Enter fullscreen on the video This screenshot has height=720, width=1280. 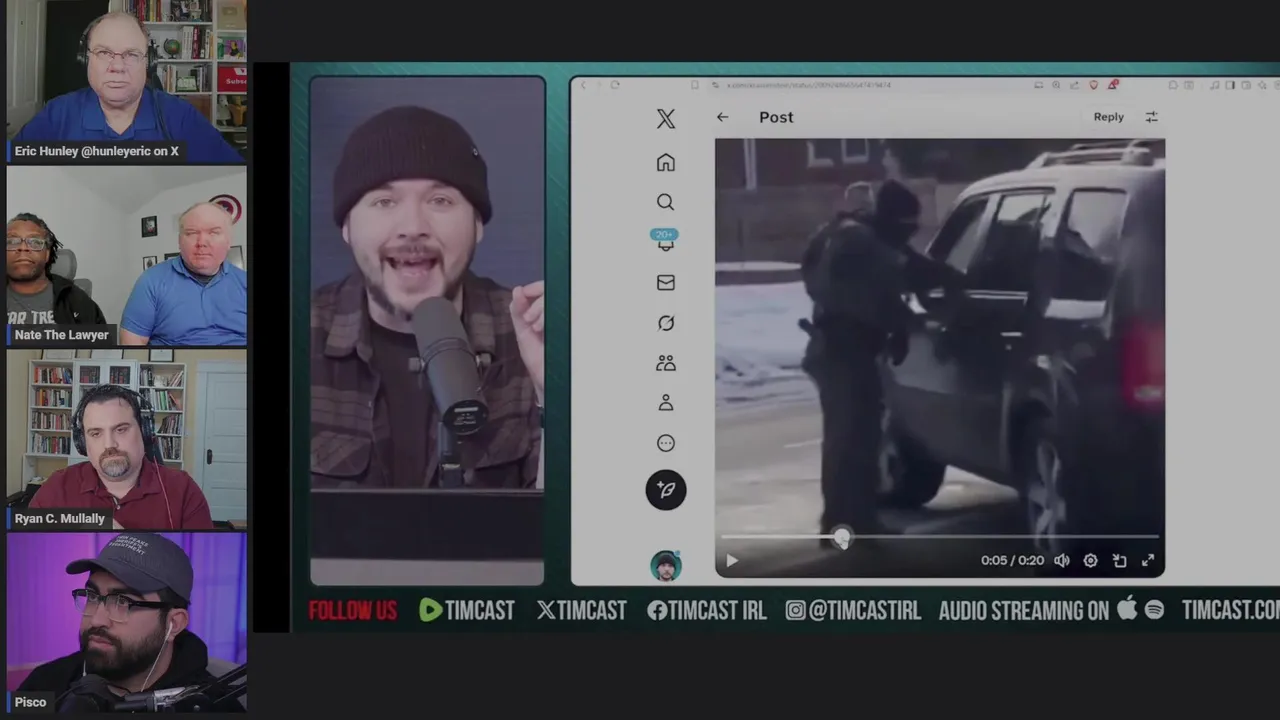1148,561
